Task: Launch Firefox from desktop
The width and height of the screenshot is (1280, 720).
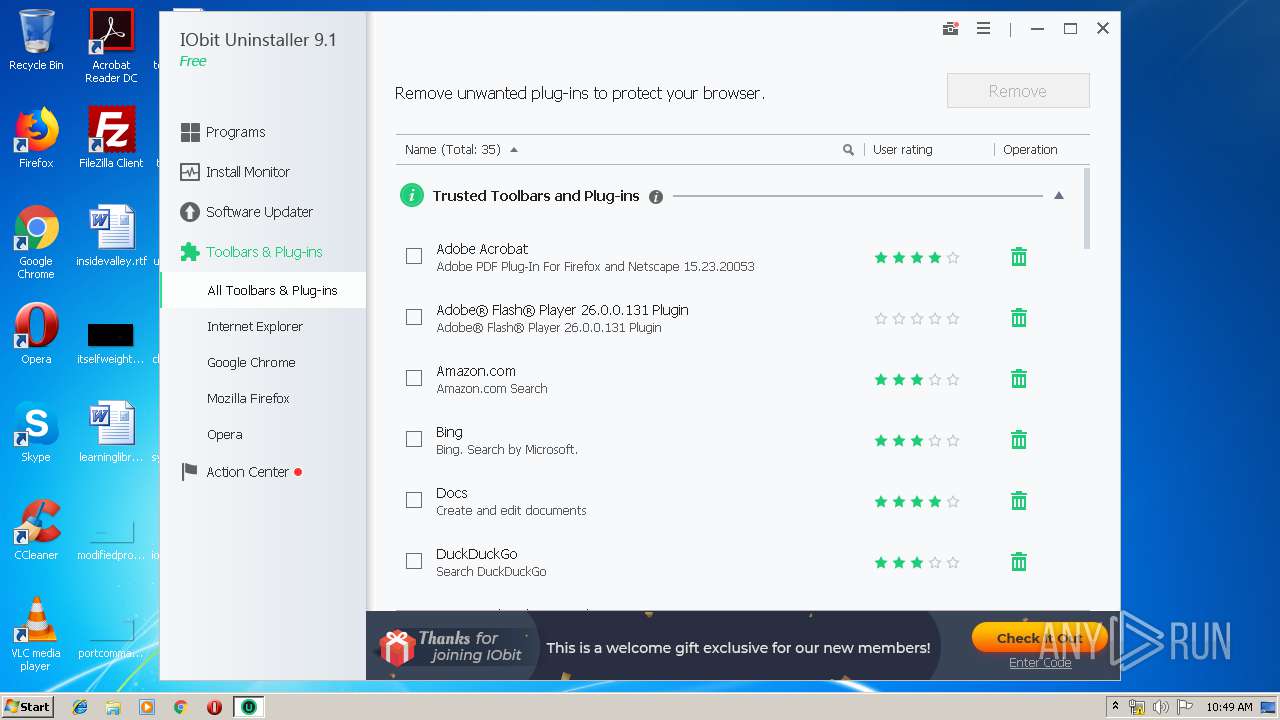Action: coord(36,138)
